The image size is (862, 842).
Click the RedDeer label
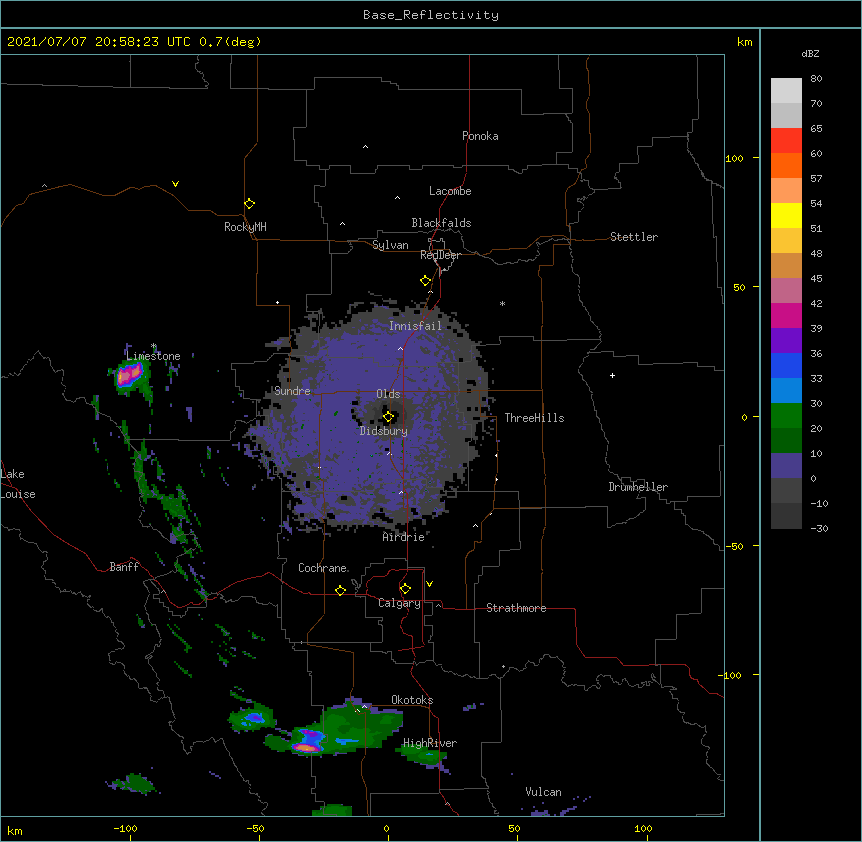coord(440,255)
